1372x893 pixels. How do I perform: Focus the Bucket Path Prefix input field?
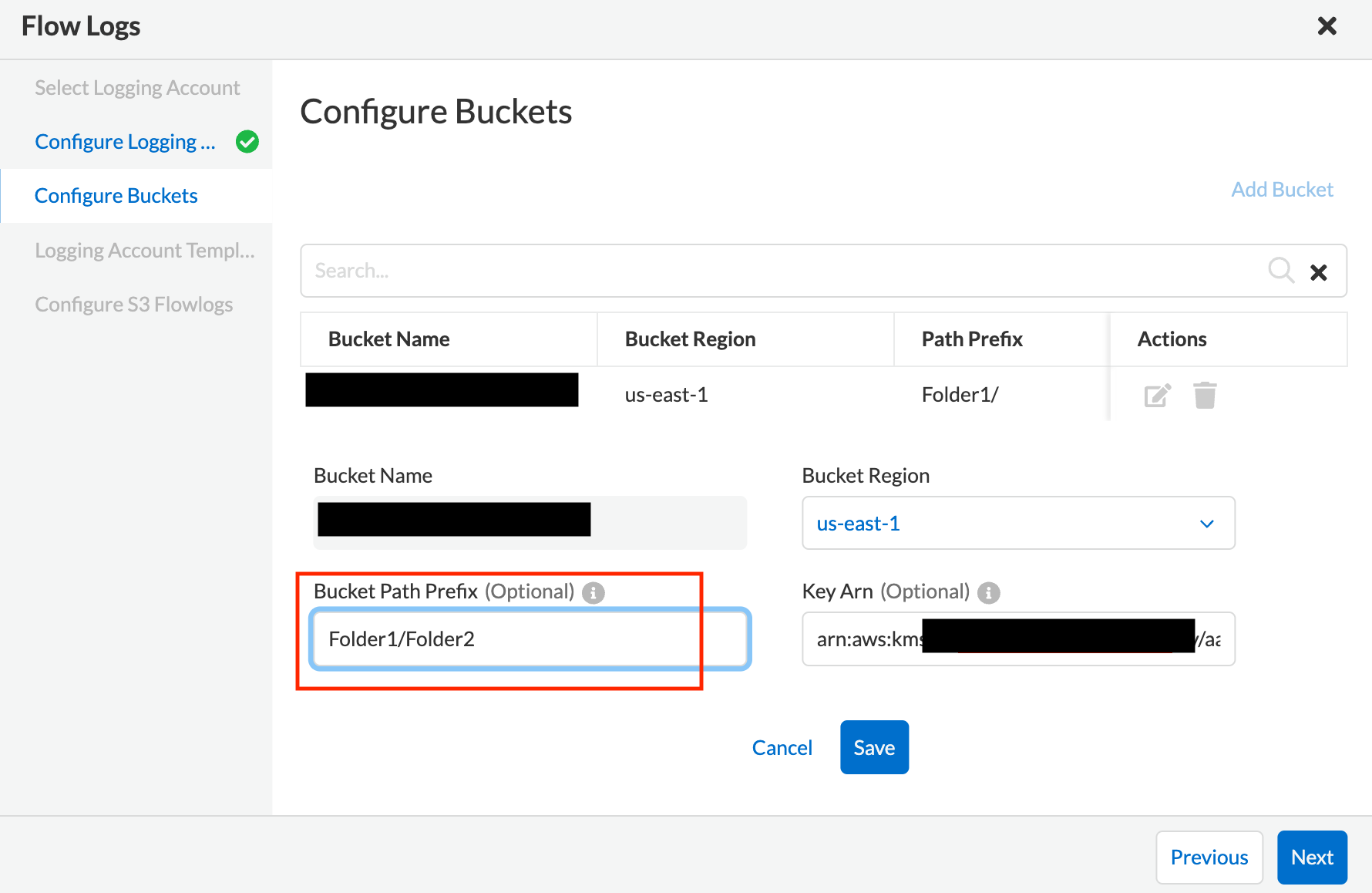[530, 639]
